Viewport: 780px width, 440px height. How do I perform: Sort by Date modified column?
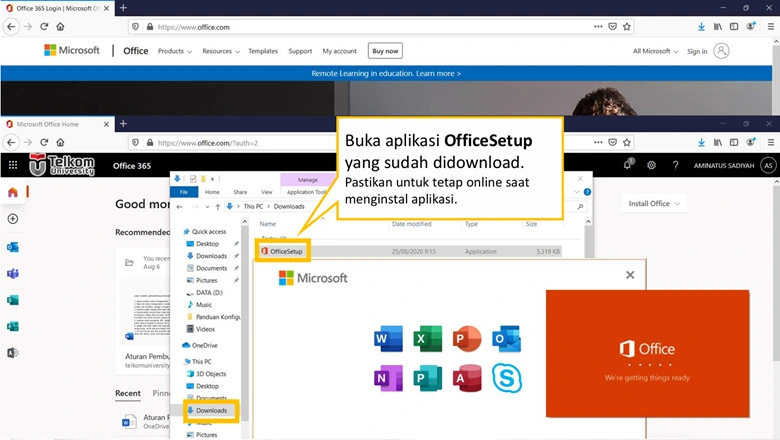click(x=411, y=224)
